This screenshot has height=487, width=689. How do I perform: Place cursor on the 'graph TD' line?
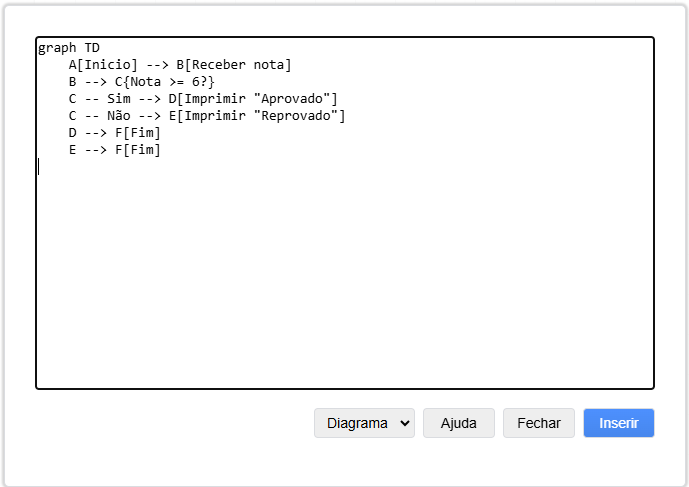(68, 48)
